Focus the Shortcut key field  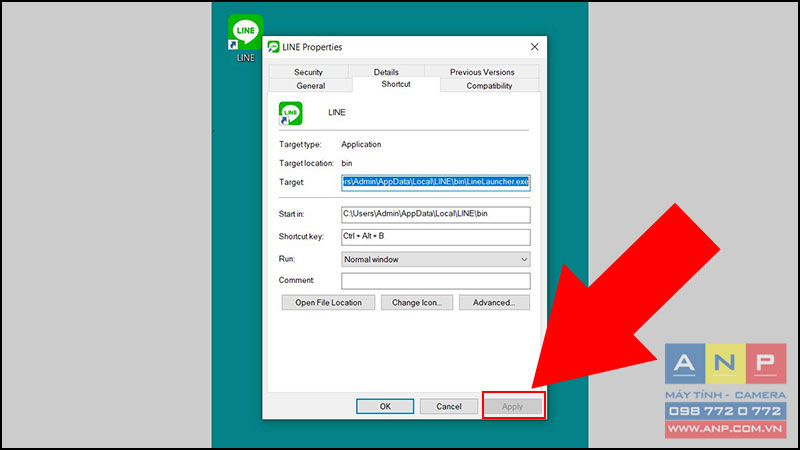[x=436, y=237]
